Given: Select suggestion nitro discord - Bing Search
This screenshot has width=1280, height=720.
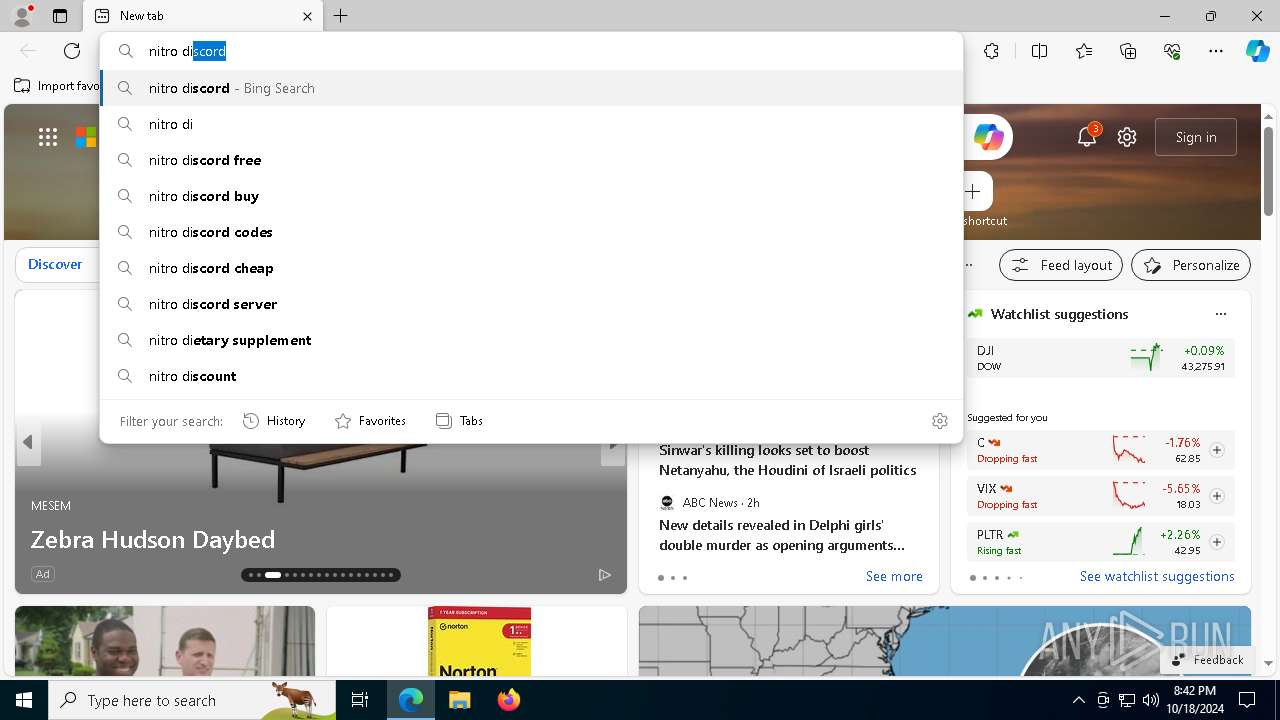Looking at the screenshot, I should click(532, 88).
